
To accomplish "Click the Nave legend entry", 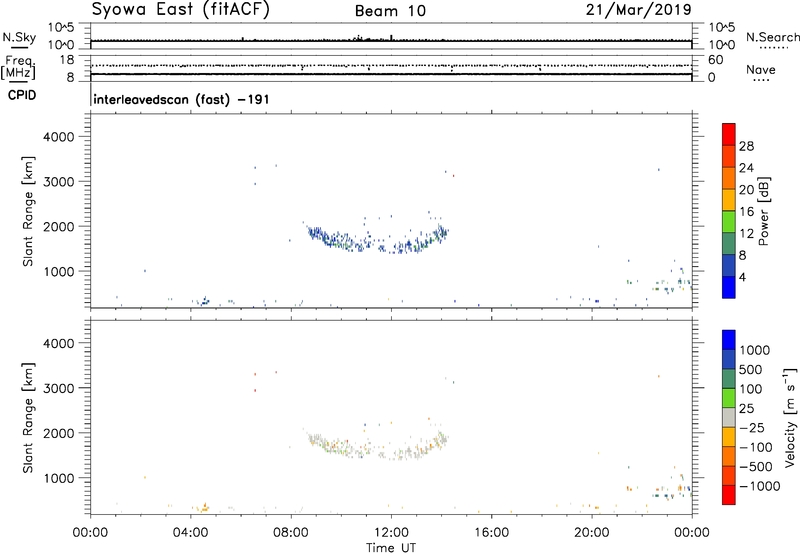I will (x=760, y=70).
